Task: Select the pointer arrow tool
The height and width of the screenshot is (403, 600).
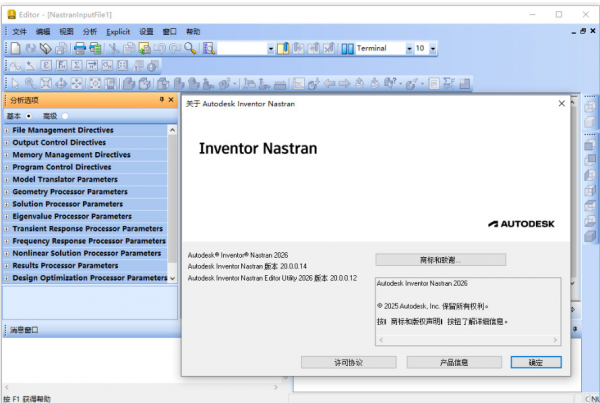Action: click(15, 83)
